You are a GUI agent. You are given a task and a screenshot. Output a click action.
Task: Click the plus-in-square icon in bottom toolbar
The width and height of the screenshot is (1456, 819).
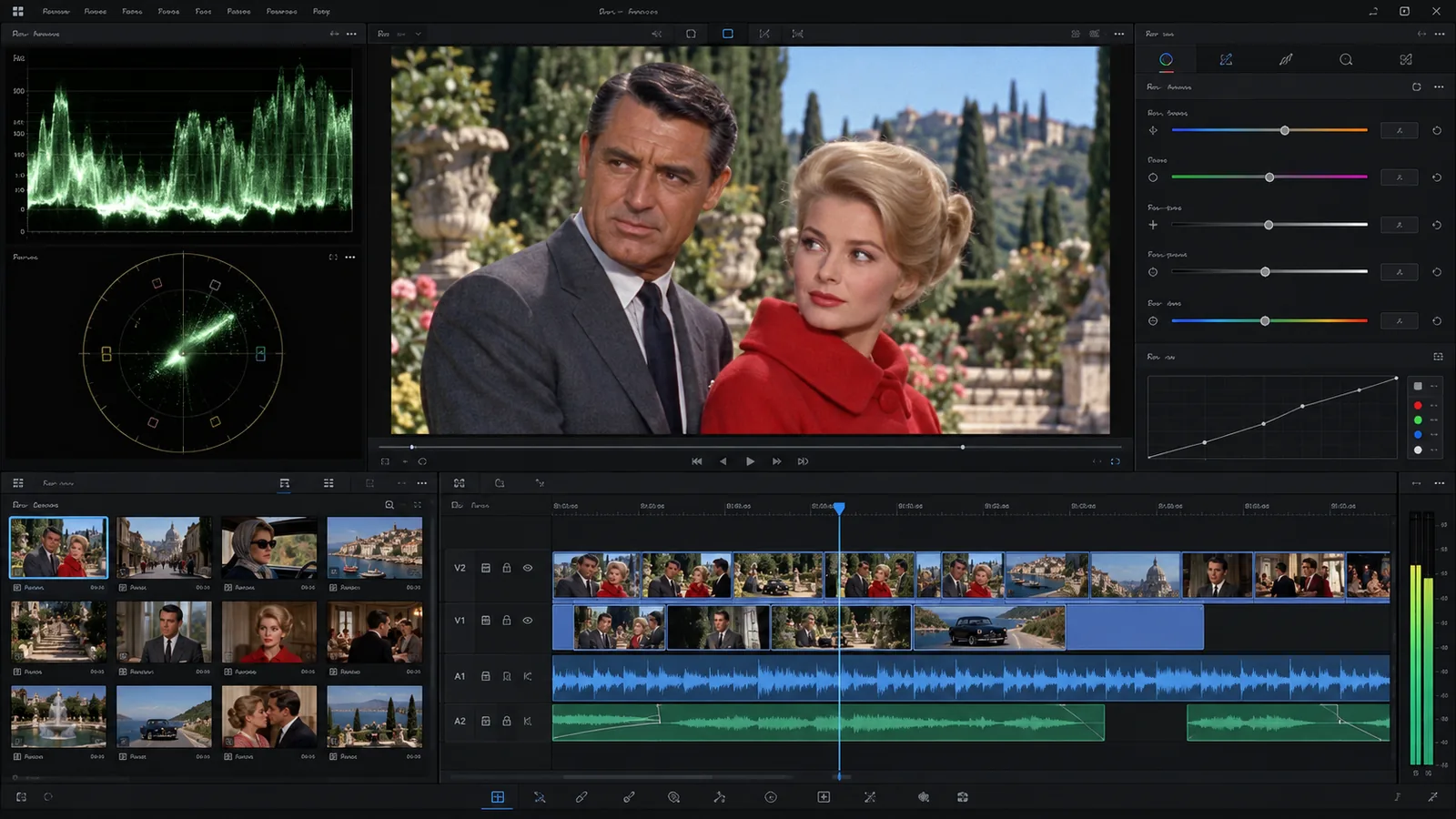pyautogui.click(x=824, y=797)
